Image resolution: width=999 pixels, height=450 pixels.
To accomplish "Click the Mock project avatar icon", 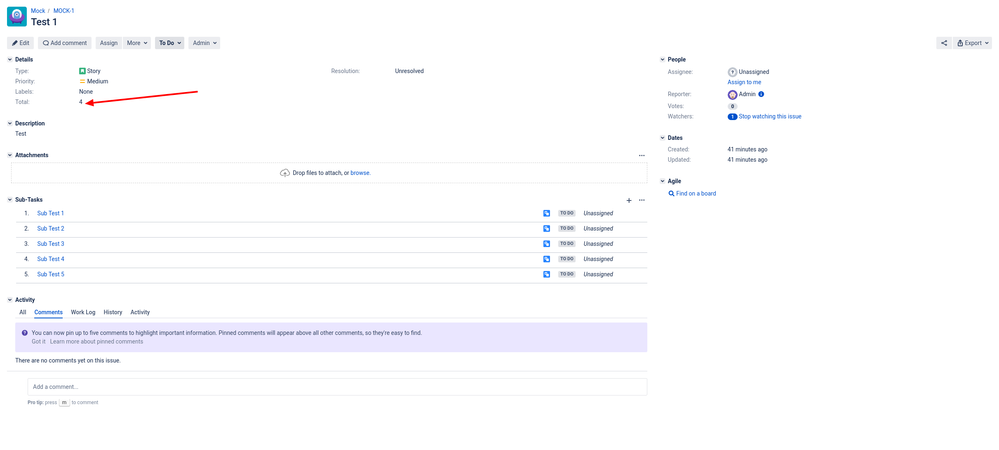I will (x=17, y=17).
